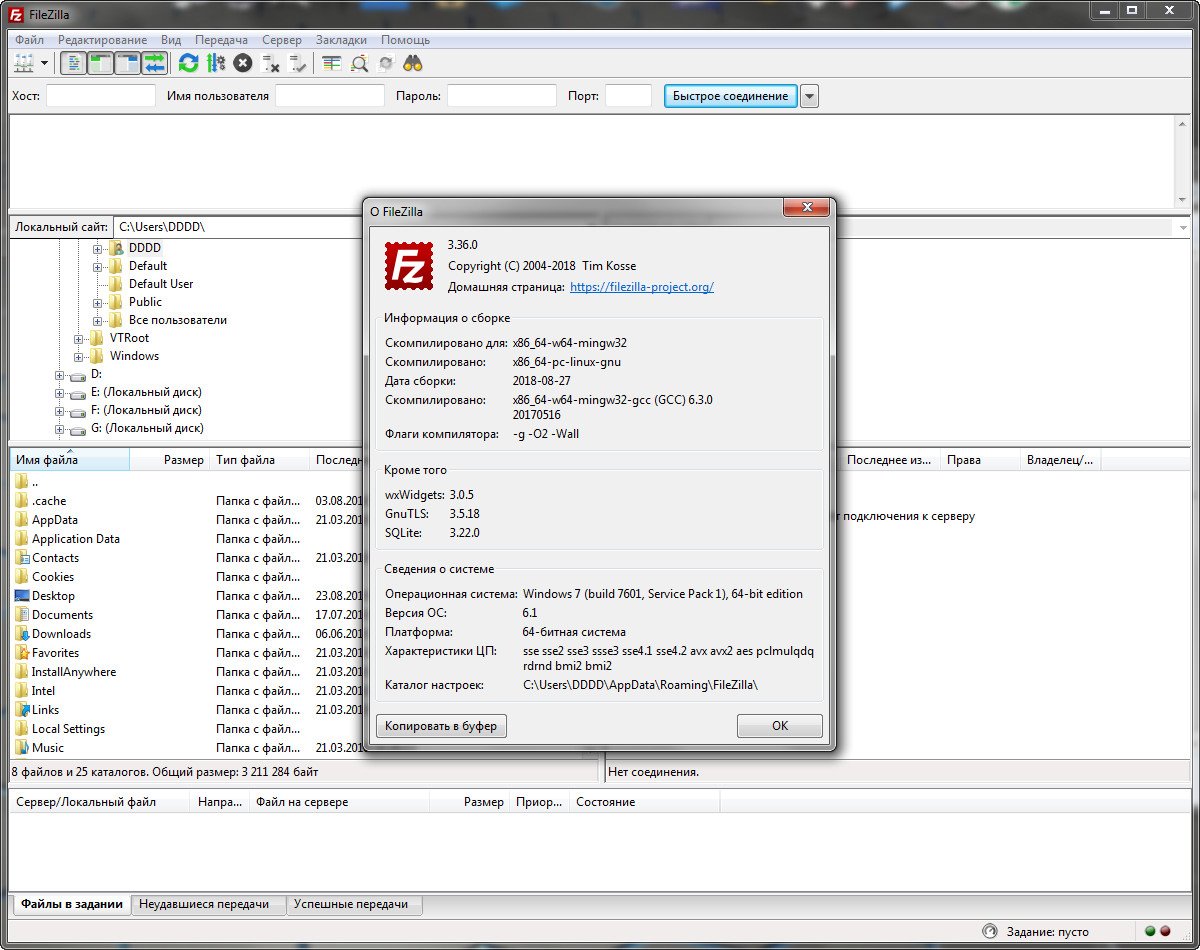Click the local site path field C:\Users\DDDD\
The image size is (1200, 950).
(240, 227)
